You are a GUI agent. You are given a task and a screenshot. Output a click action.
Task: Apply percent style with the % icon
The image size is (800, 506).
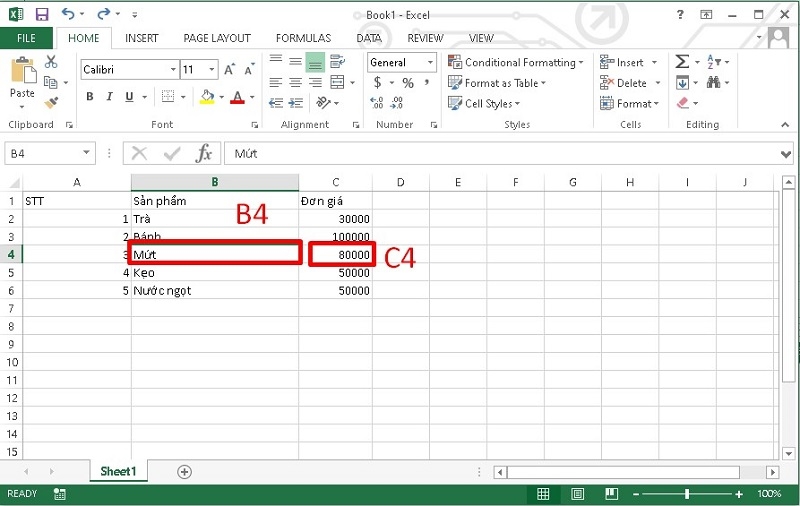(x=408, y=83)
